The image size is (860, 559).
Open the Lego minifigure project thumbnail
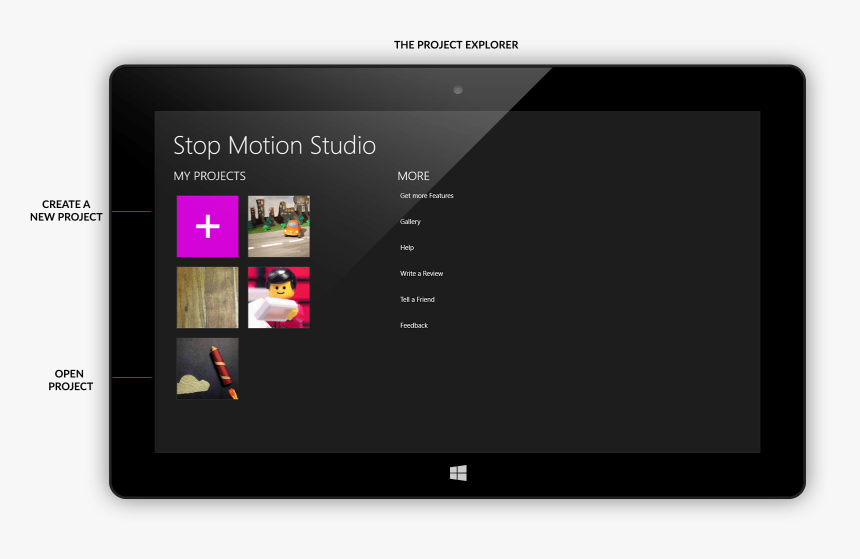(279, 297)
